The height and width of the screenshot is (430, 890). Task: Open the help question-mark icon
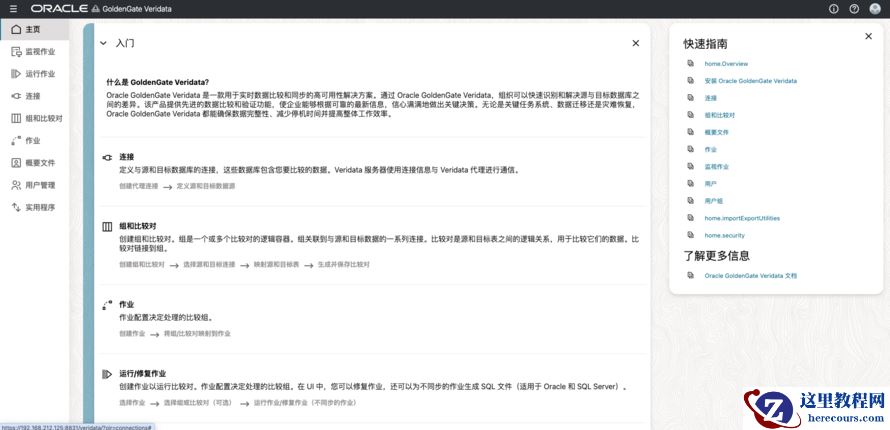pos(854,9)
